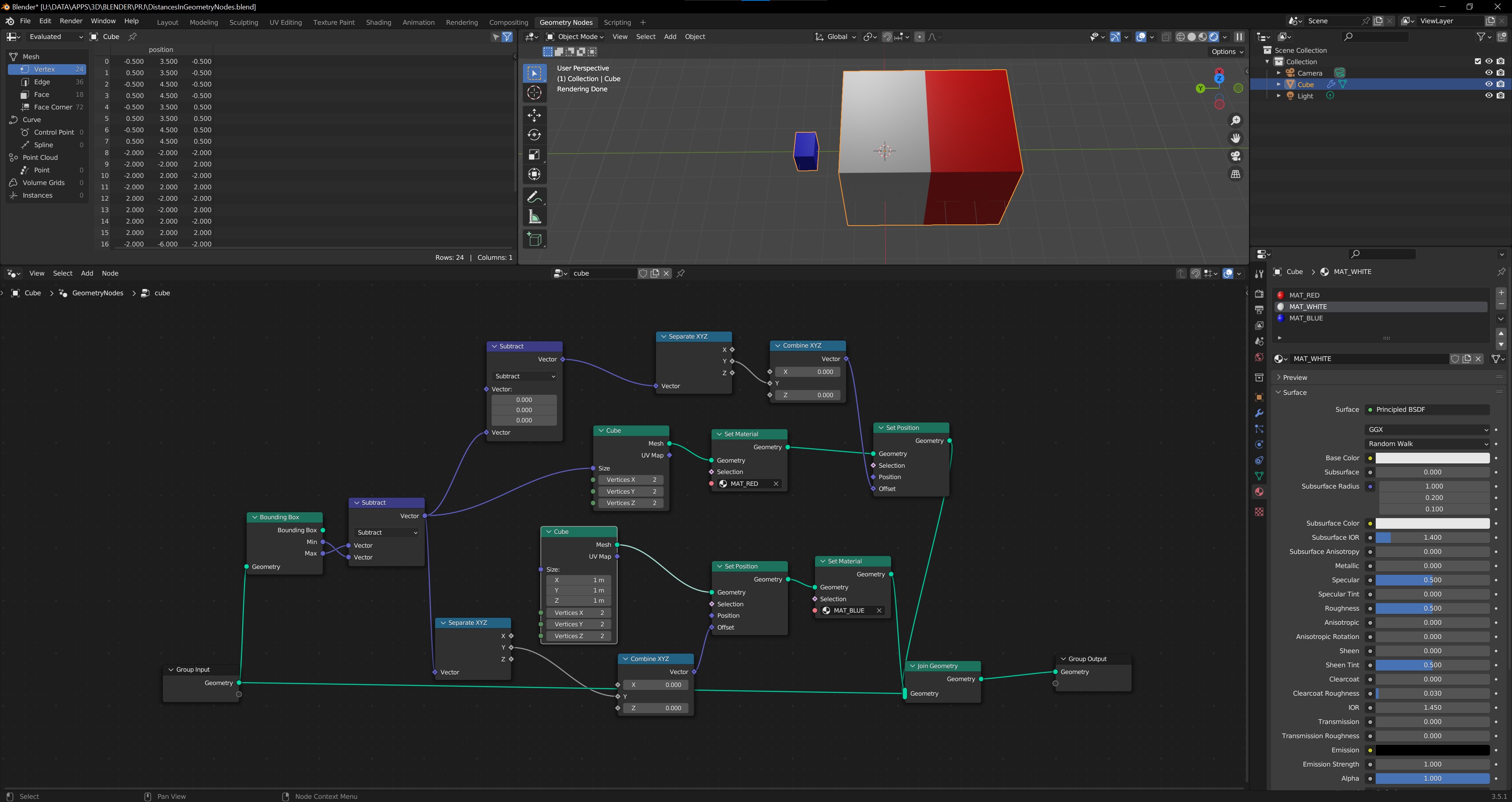Adjust the Roughness slider
Image resolution: width=1512 pixels, height=802 pixels.
[1432, 608]
